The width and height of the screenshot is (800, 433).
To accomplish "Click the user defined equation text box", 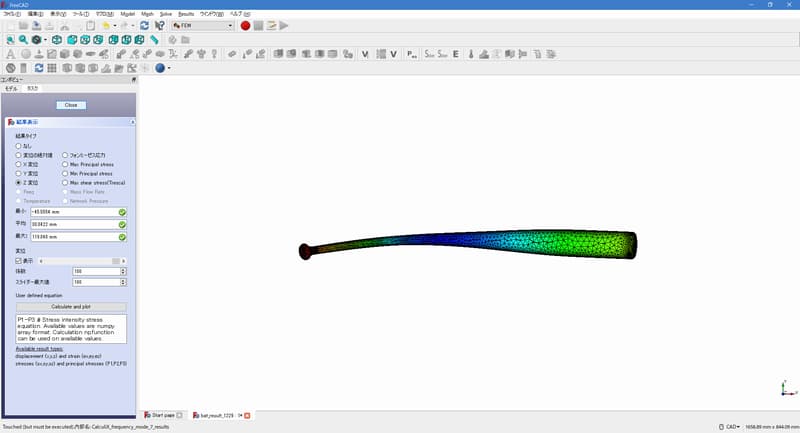I will [71, 329].
